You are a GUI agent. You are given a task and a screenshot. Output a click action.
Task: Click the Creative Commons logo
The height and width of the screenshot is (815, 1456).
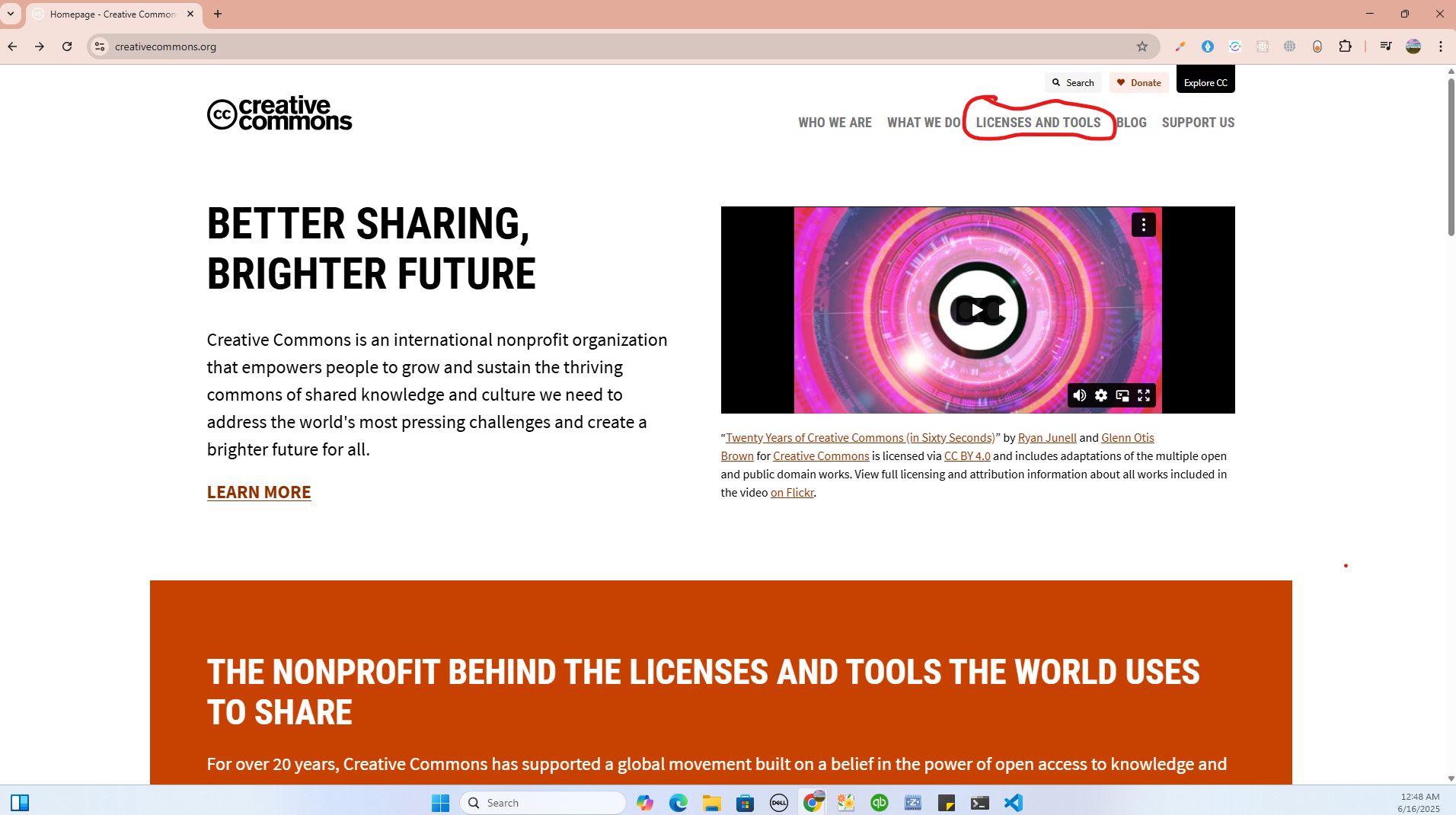click(x=279, y=113)
